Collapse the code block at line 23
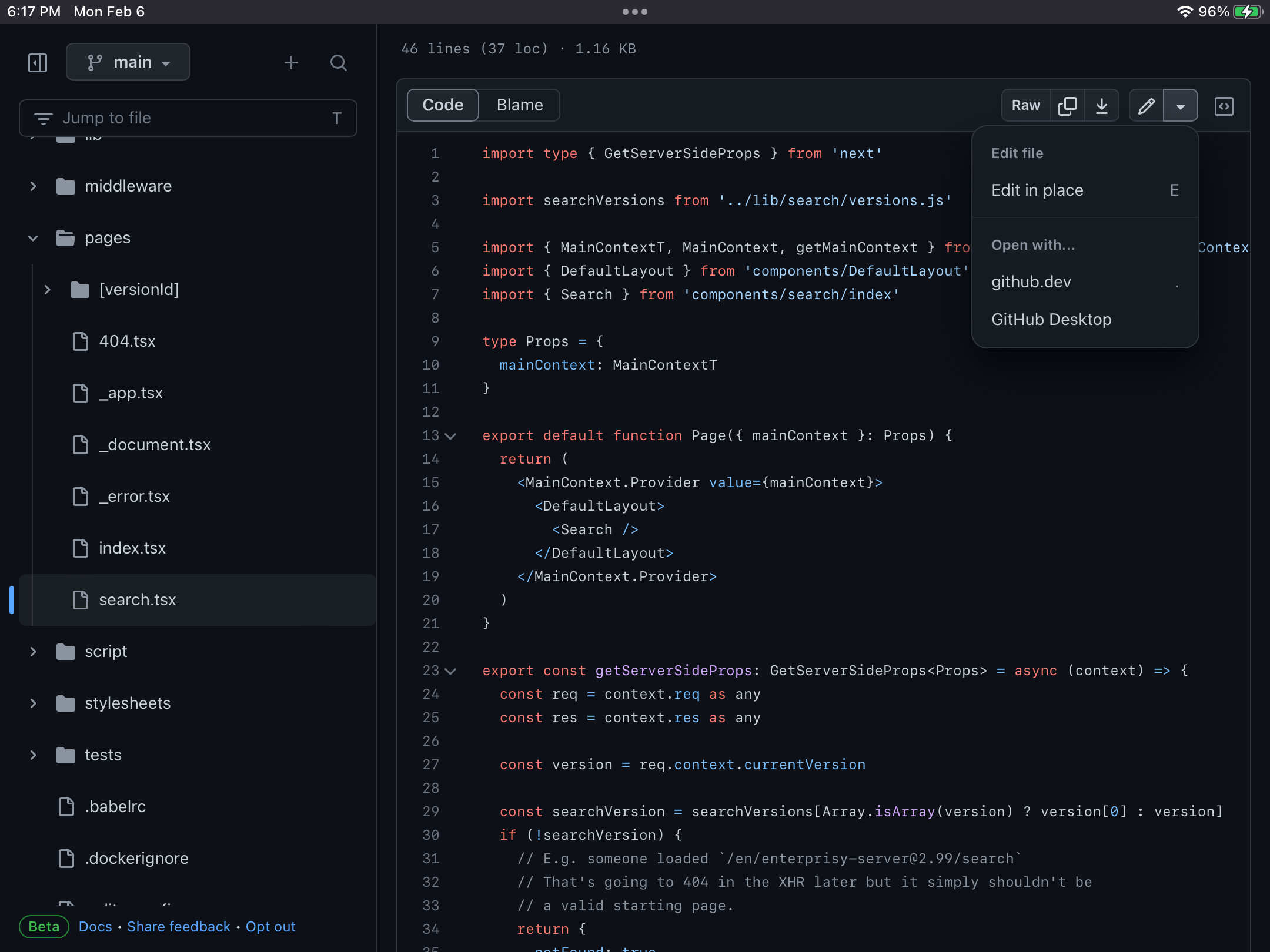1270x952 pixels. pyautogui.click(x=451, y=671)
